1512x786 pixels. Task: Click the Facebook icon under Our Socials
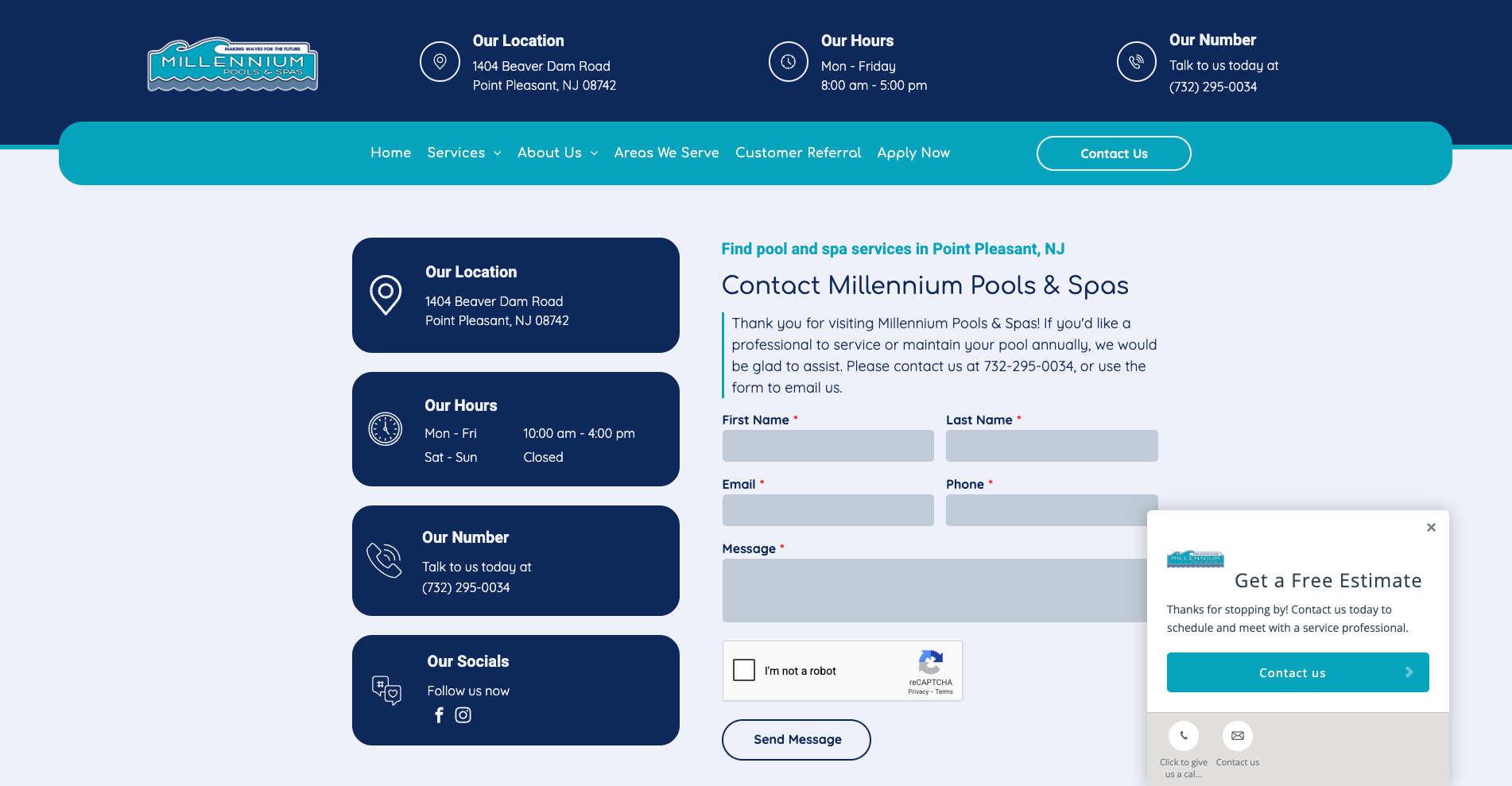click(x=439, y=715)
